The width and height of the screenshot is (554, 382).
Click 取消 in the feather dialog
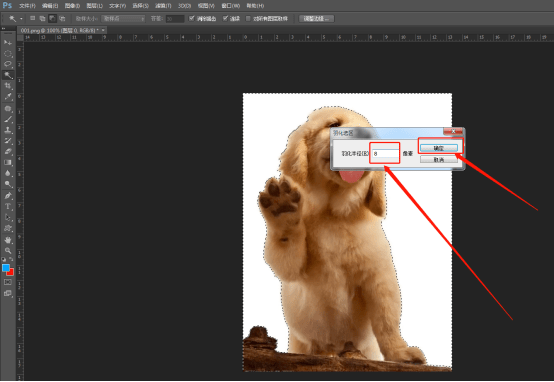tap(439, 160)
